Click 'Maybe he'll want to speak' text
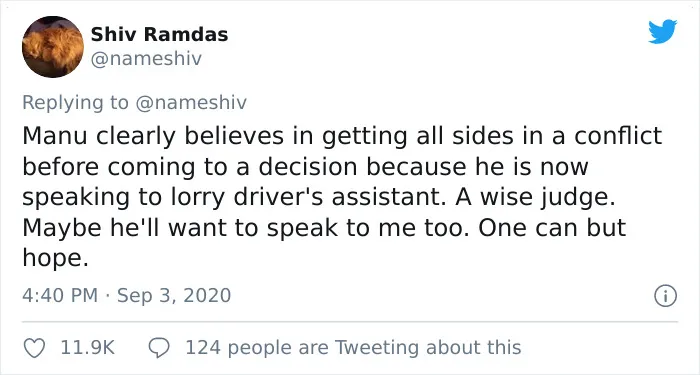 click(180, 228)
